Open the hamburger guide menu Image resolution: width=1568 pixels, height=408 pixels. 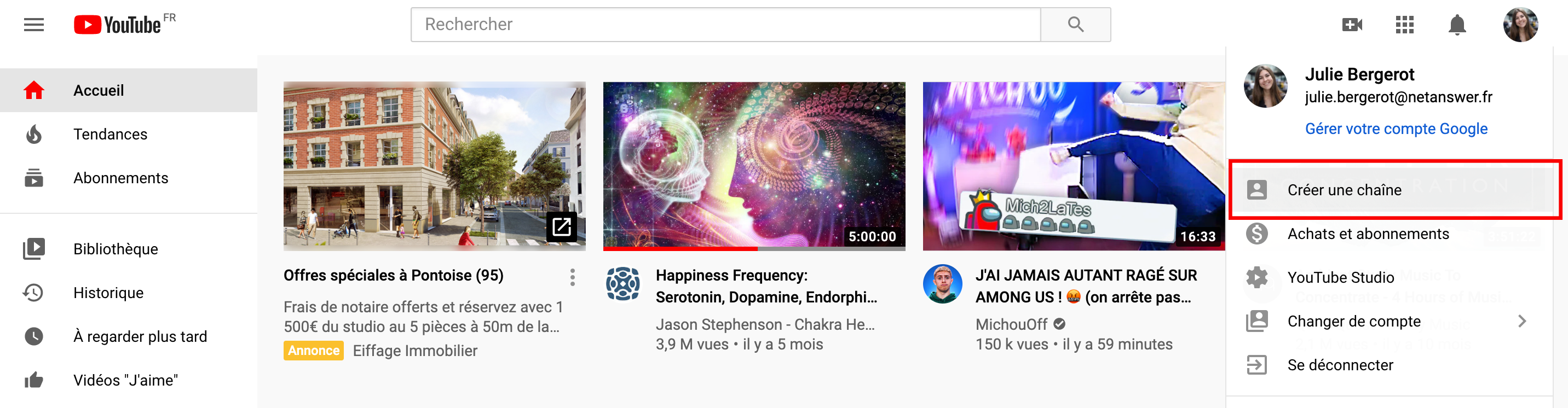(x=33, y=25)
